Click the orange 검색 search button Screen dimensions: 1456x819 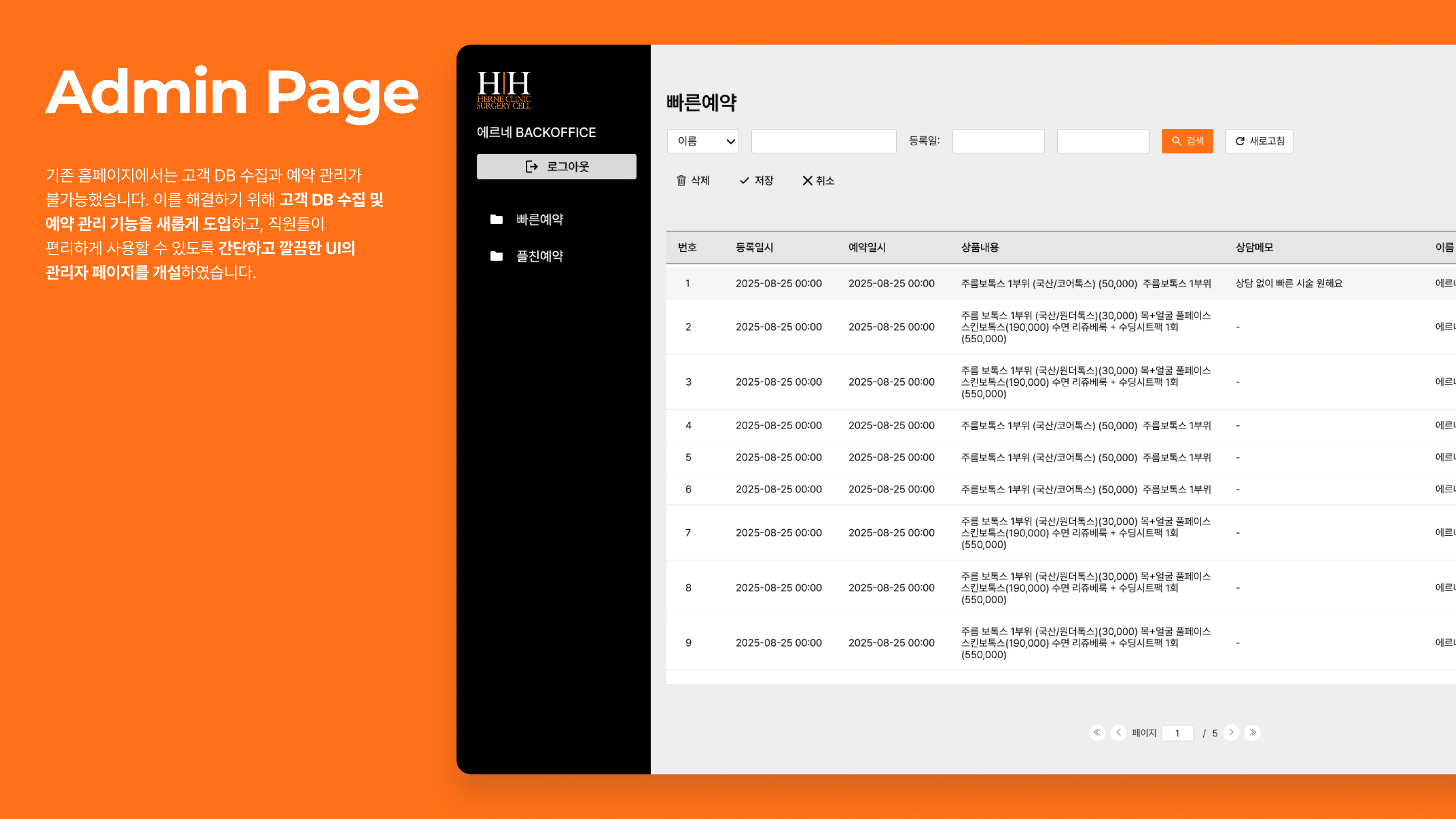pyautogui.click(x=1187, y=142)
